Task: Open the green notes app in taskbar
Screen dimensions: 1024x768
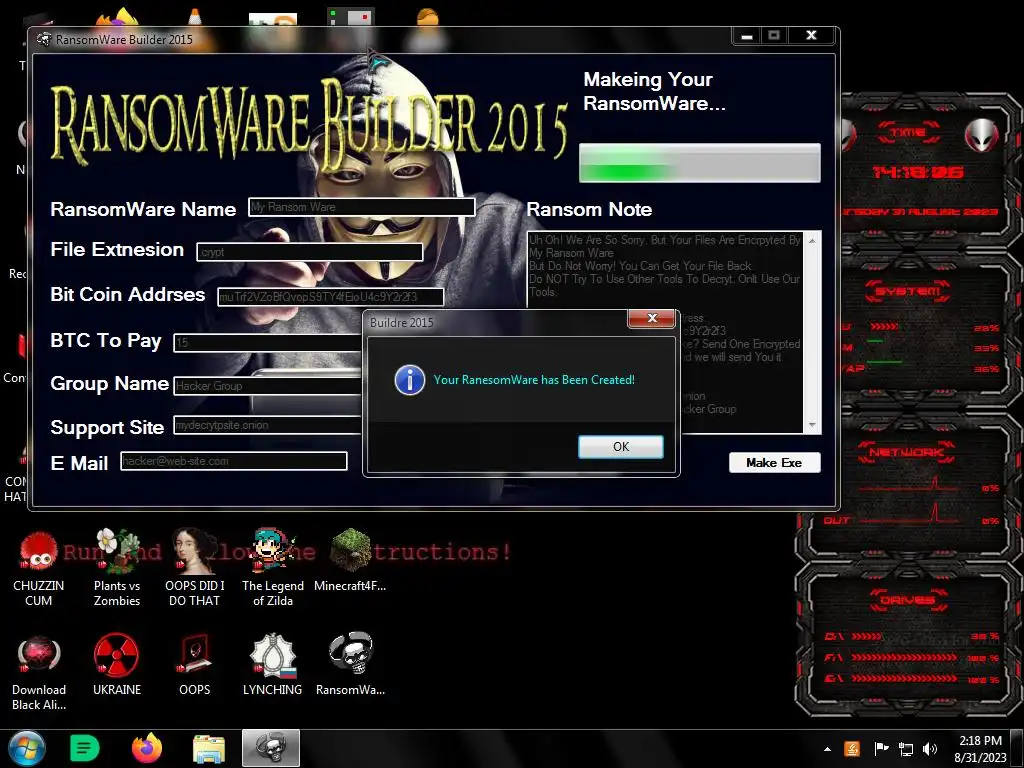Action: [84, 748]
